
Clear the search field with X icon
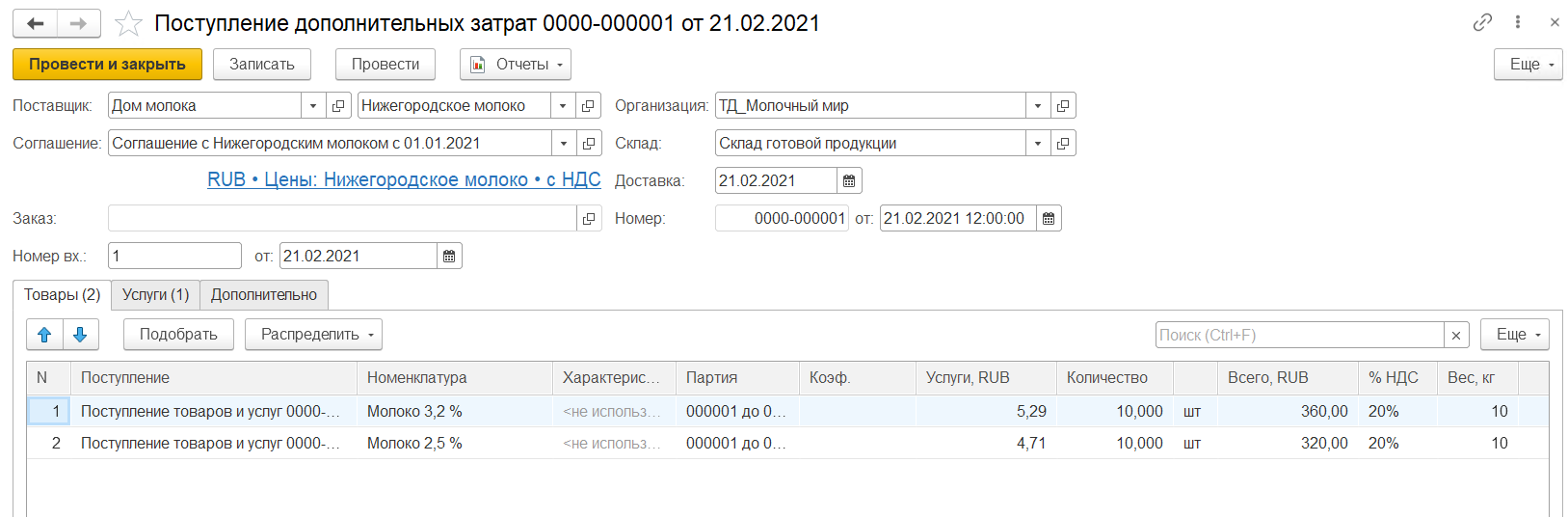[x=1456, y=335]
